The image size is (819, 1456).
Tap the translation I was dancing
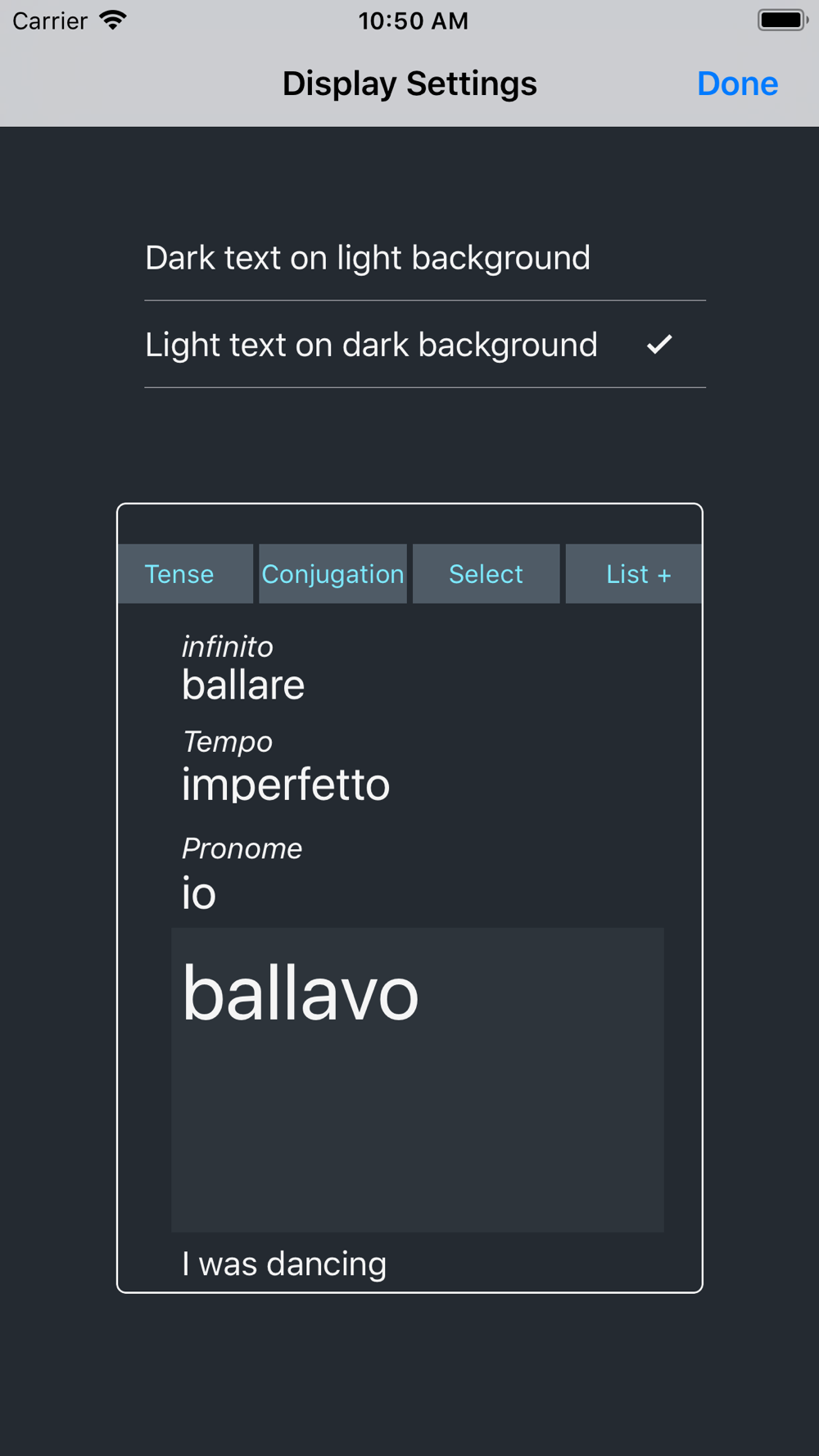click(x=284, y=1264)
